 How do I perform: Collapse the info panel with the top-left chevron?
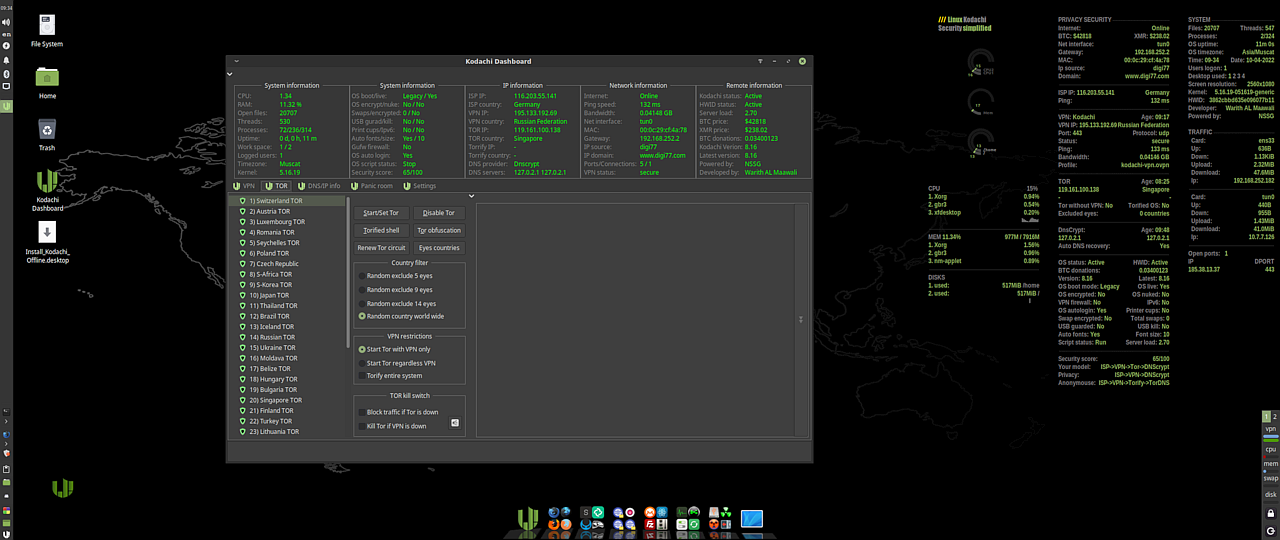[230, 74]
